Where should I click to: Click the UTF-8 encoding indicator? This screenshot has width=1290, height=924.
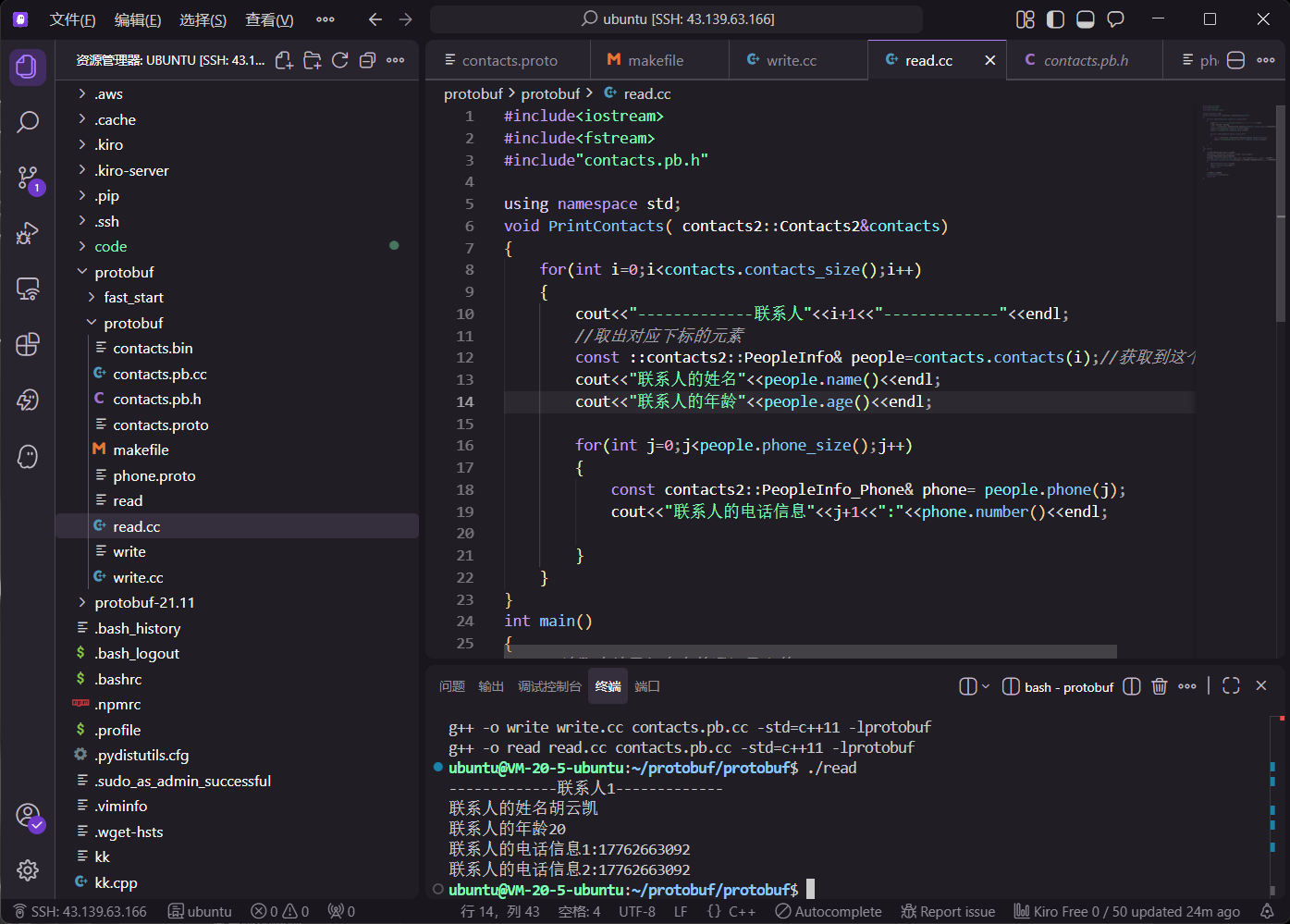[x=637, y=912]
